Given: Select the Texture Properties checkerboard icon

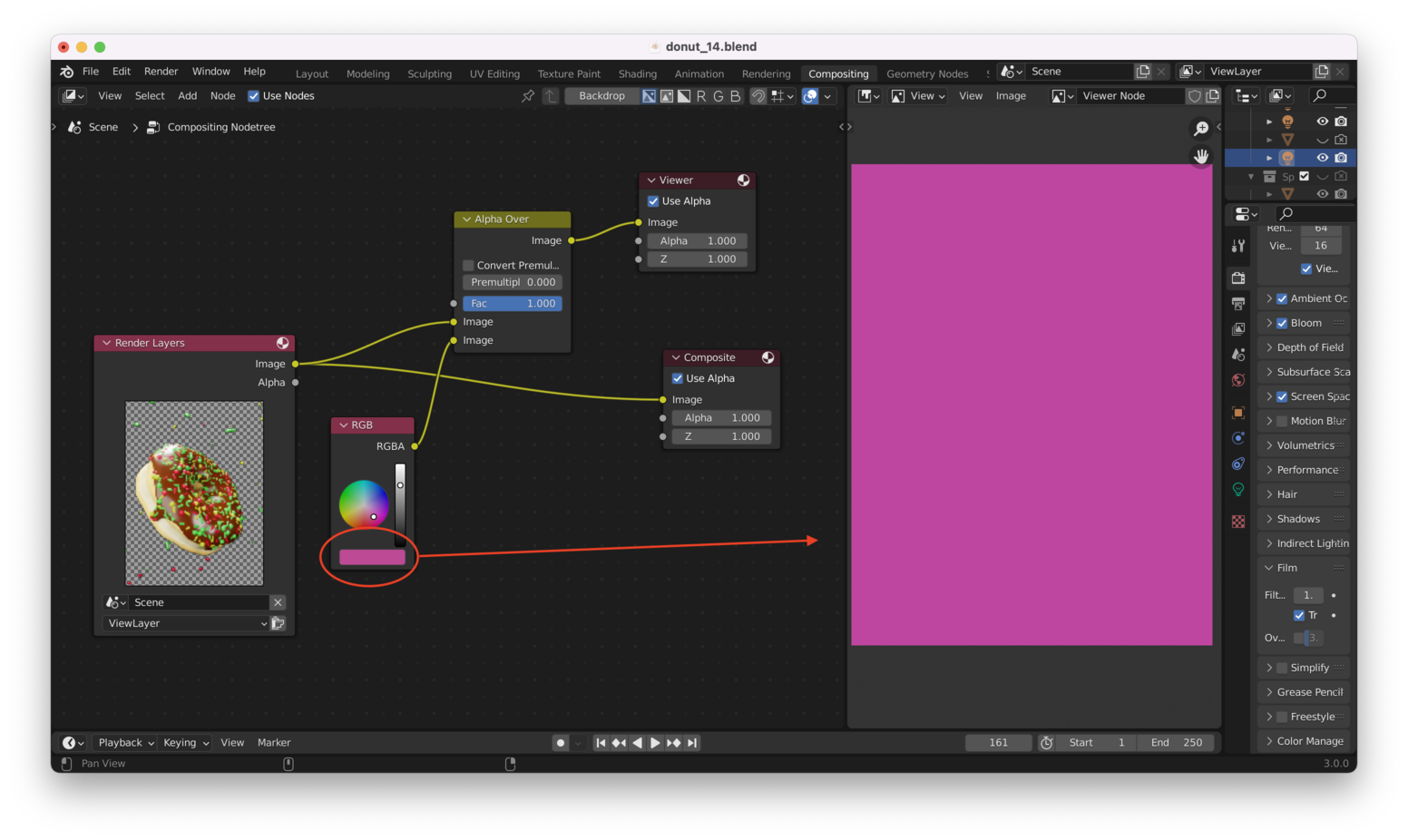Looking at the screenshot, I should point(1237,521).
